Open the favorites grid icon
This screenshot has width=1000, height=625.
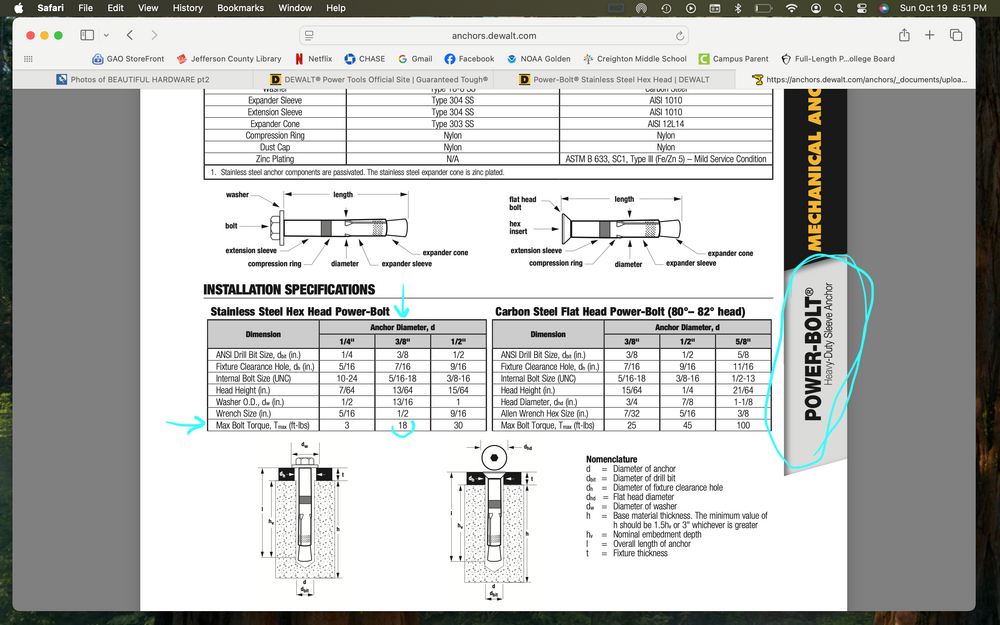(28, 59)
